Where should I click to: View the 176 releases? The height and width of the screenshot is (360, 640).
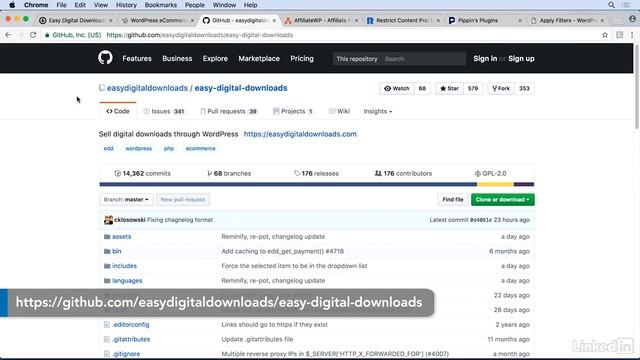(x=316, y=173)
